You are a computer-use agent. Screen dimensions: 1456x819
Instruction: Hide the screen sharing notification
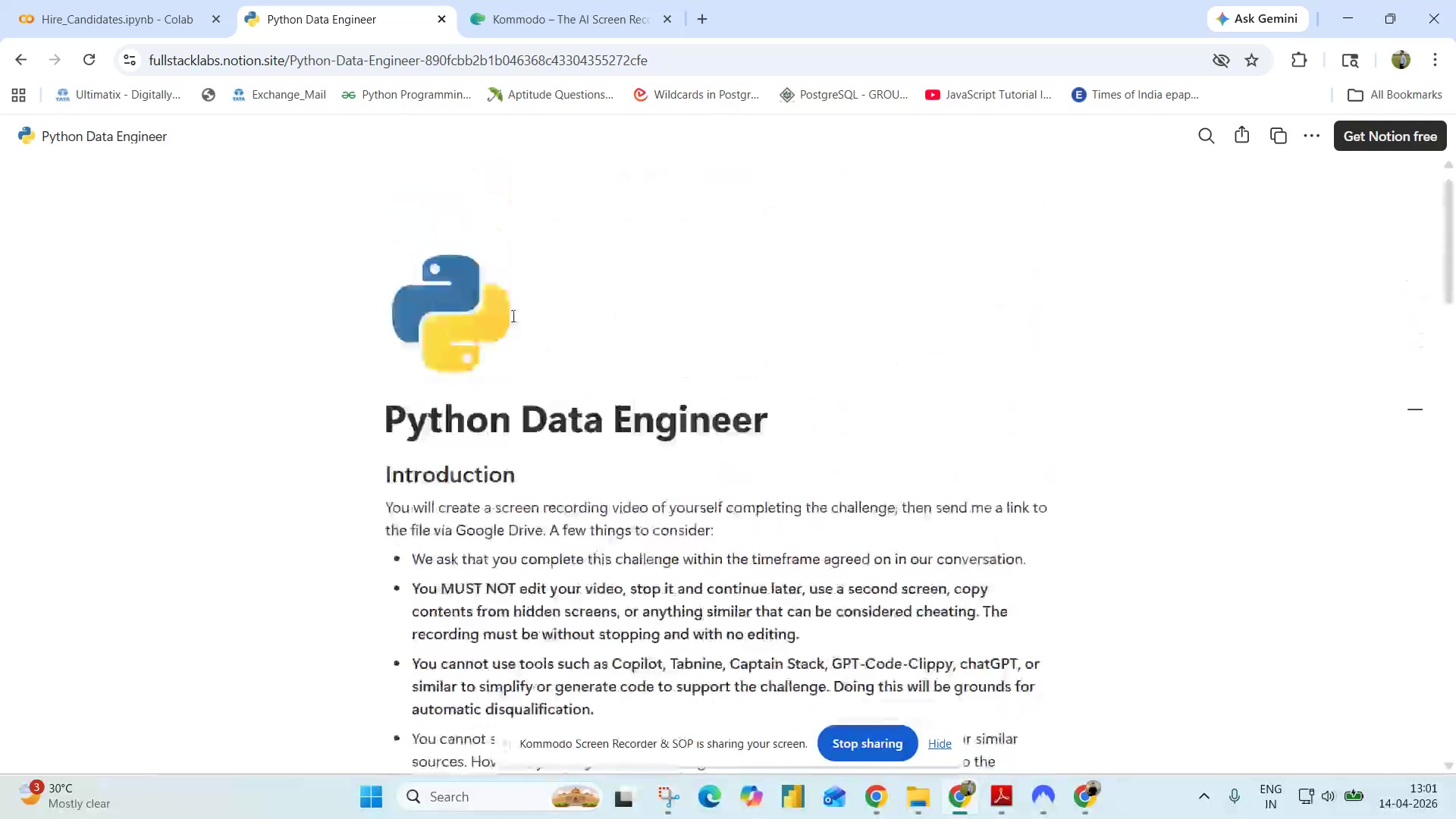point(940,744)
